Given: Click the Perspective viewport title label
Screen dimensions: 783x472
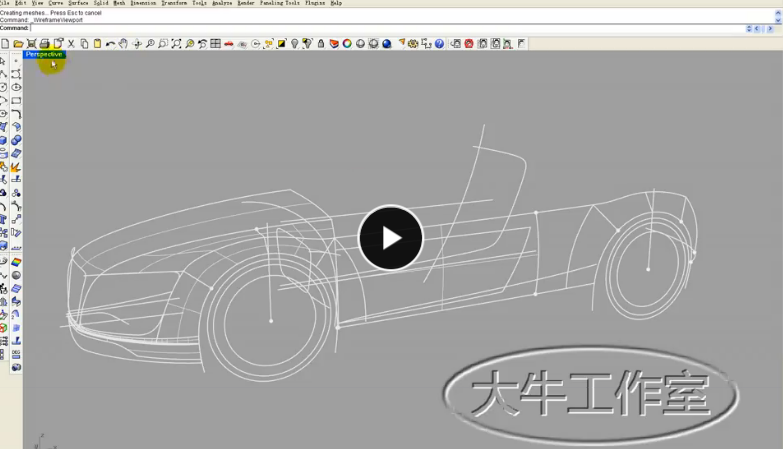Looking at the screenshot, I should (44, 54).
